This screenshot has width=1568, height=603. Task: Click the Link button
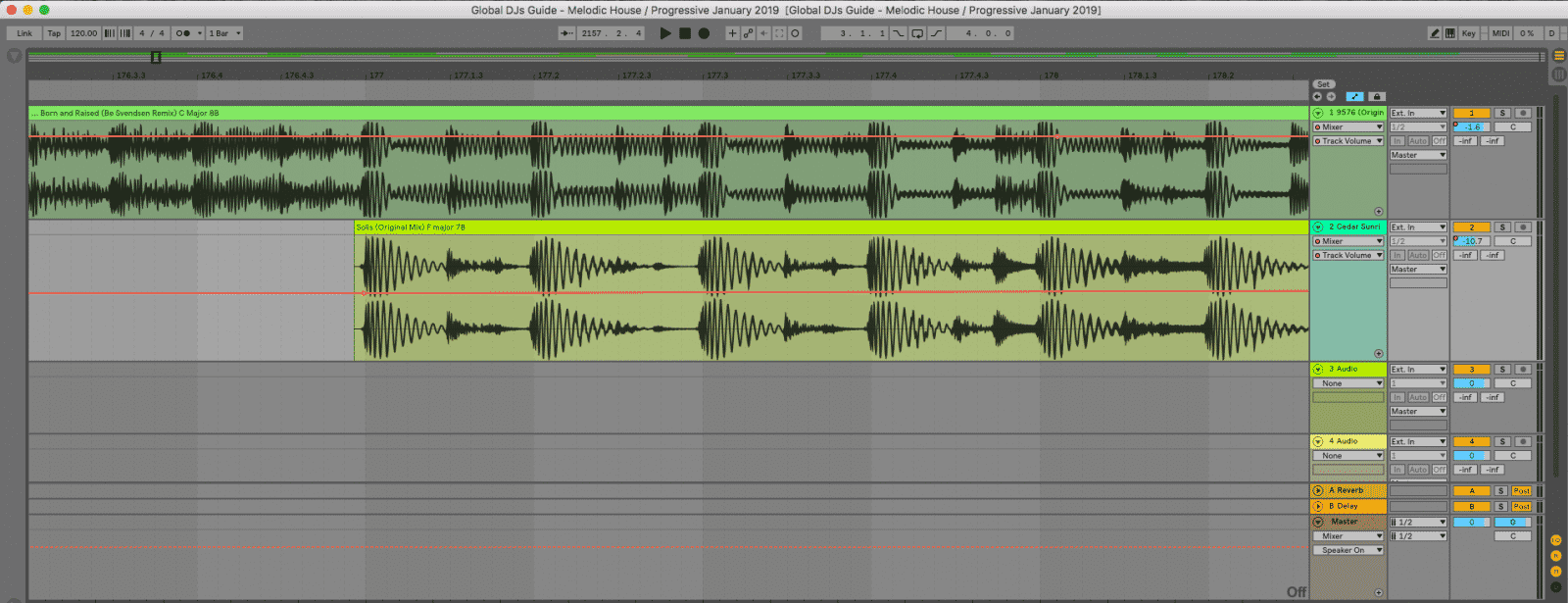pos(24,33)
